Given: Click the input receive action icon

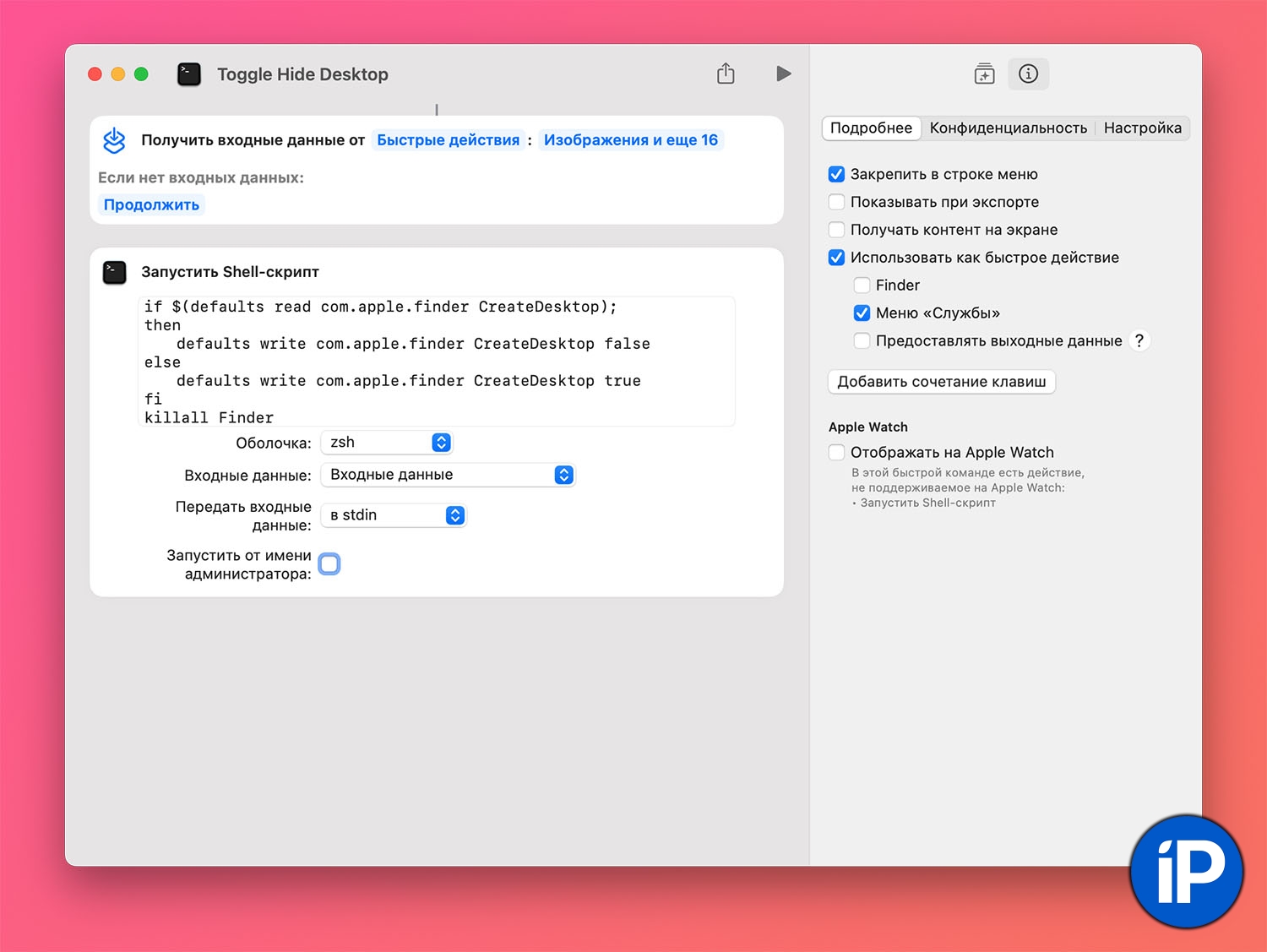Looking at the screenshot, I should pyautogui.click(x=114, y=140).
